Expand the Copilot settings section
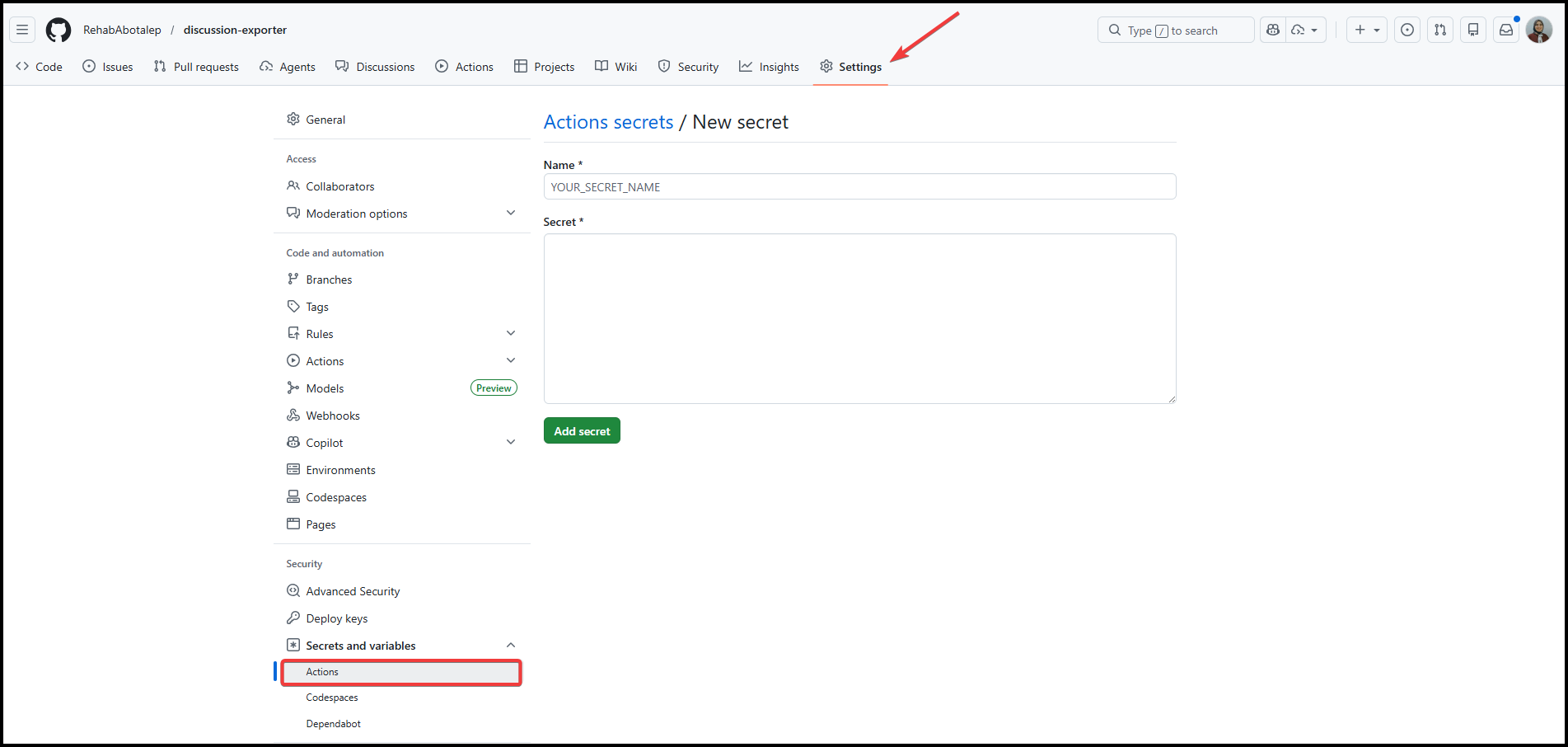 pyautogui.click(x=510, y=443)
